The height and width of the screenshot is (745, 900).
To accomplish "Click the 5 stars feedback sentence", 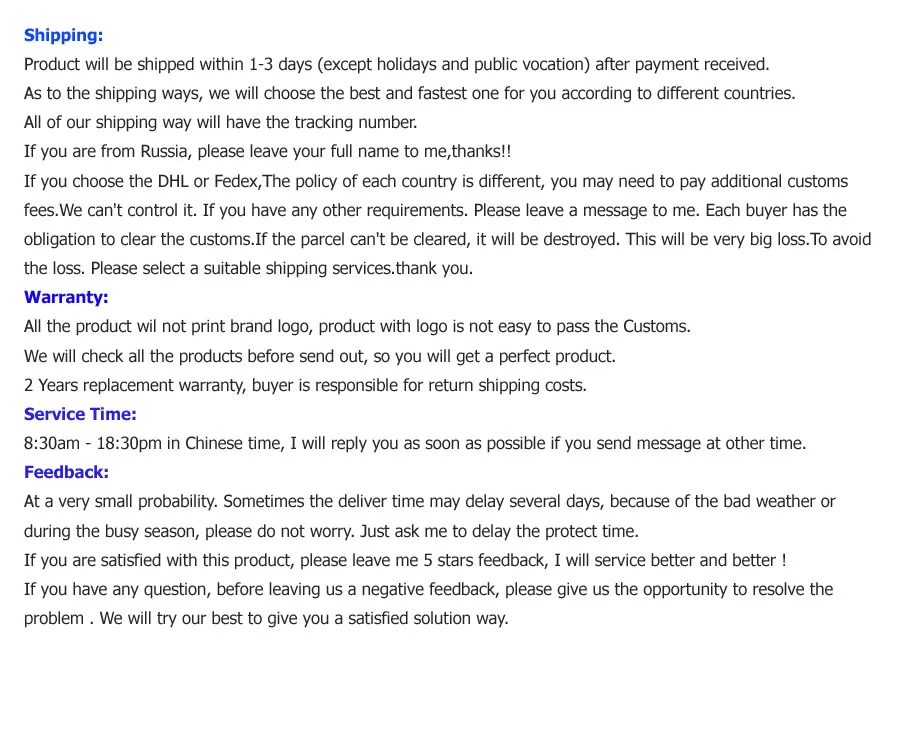I will 405,560.
